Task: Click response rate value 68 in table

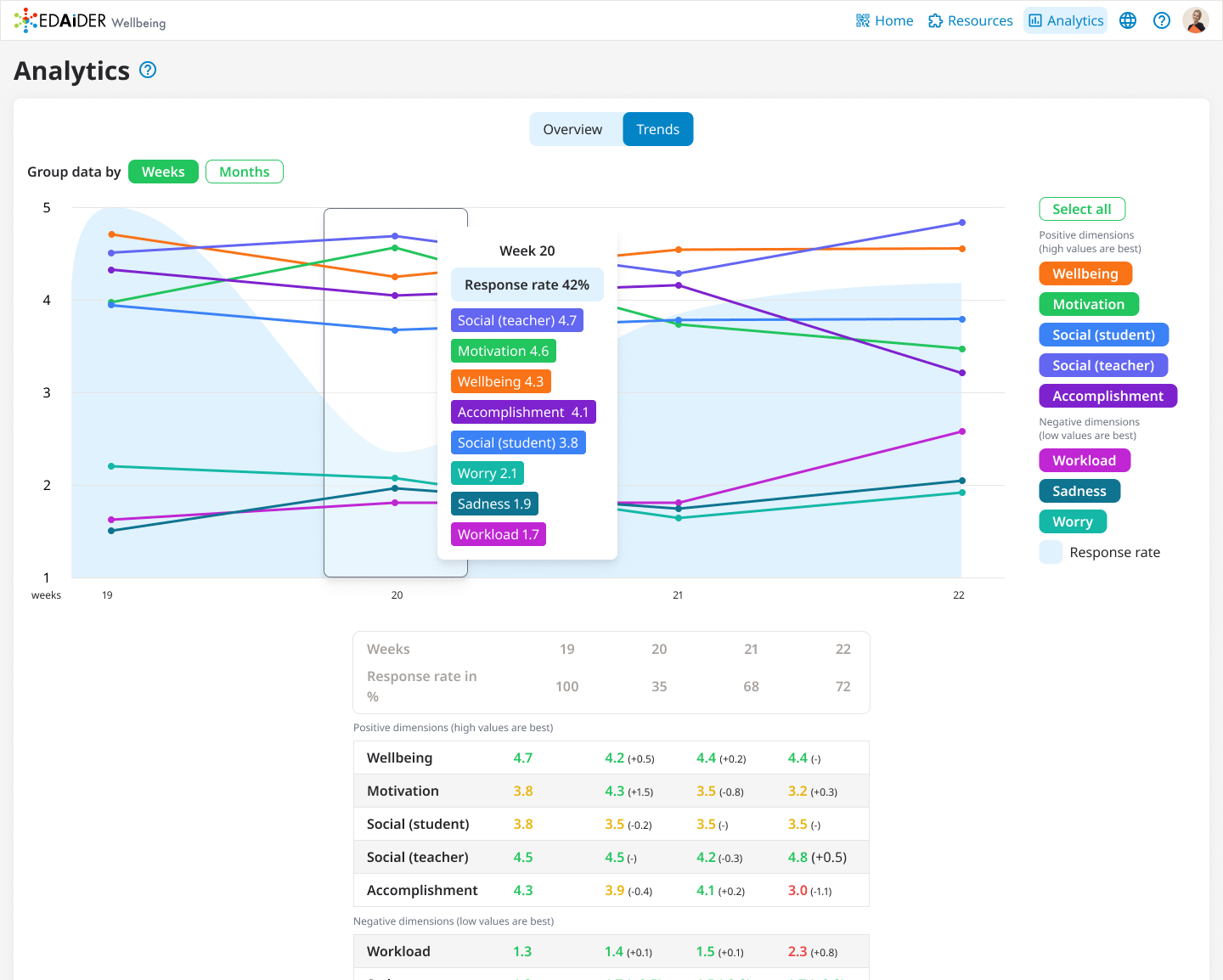Action: click(x=751, y=686)
